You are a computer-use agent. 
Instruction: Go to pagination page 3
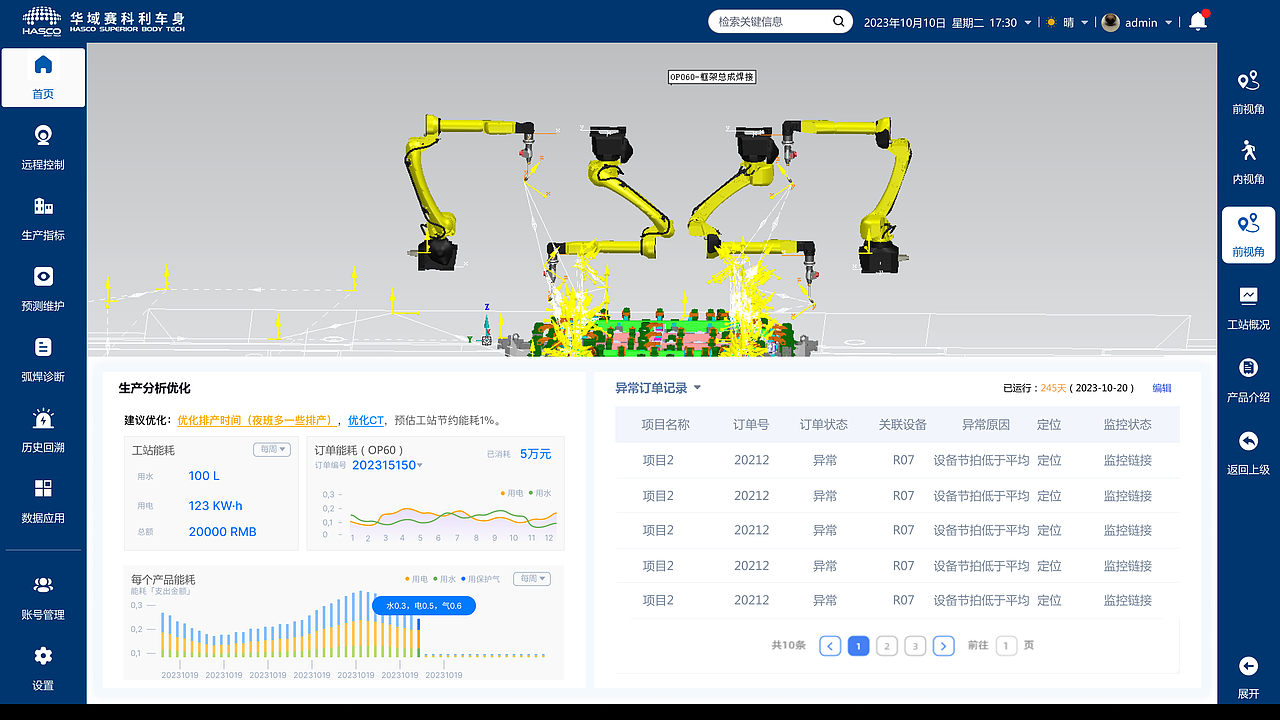(x=915, y=646)
